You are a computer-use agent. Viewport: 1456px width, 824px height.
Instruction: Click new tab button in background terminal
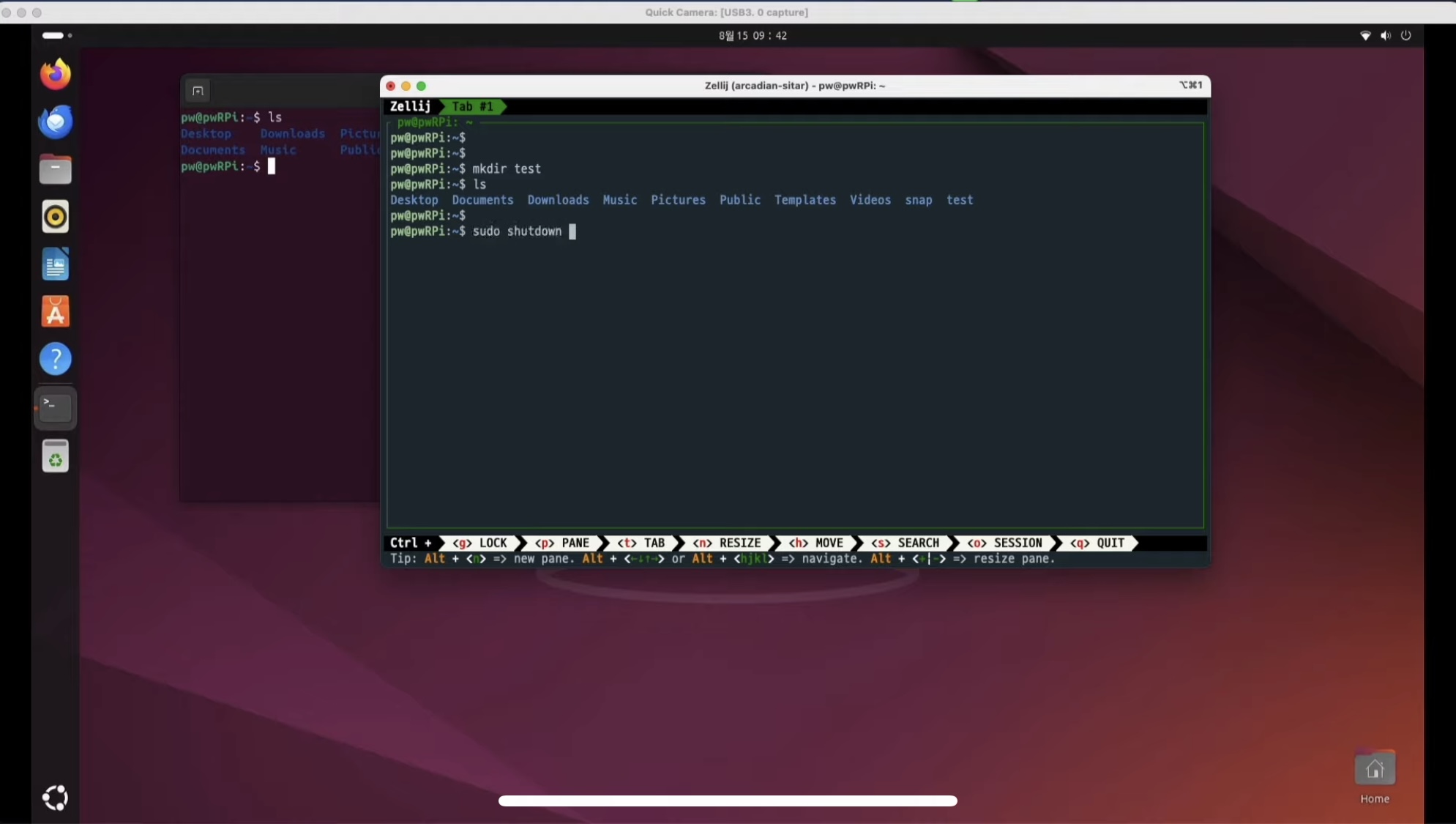click(x=198, y=91)
